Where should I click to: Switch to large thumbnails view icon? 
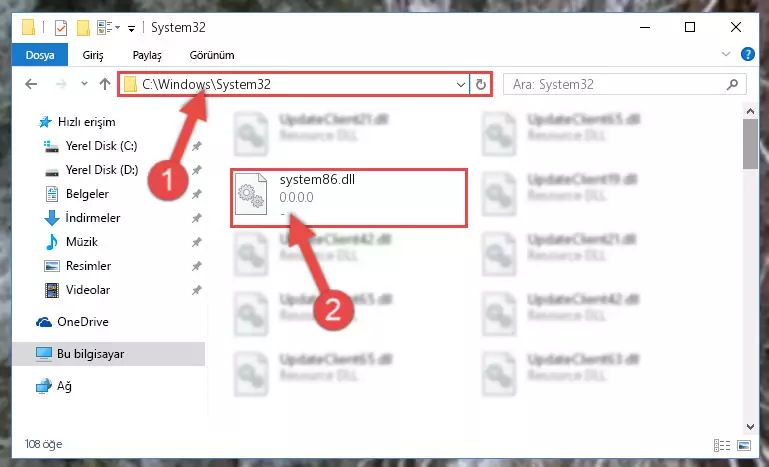[x=744, y=445]
